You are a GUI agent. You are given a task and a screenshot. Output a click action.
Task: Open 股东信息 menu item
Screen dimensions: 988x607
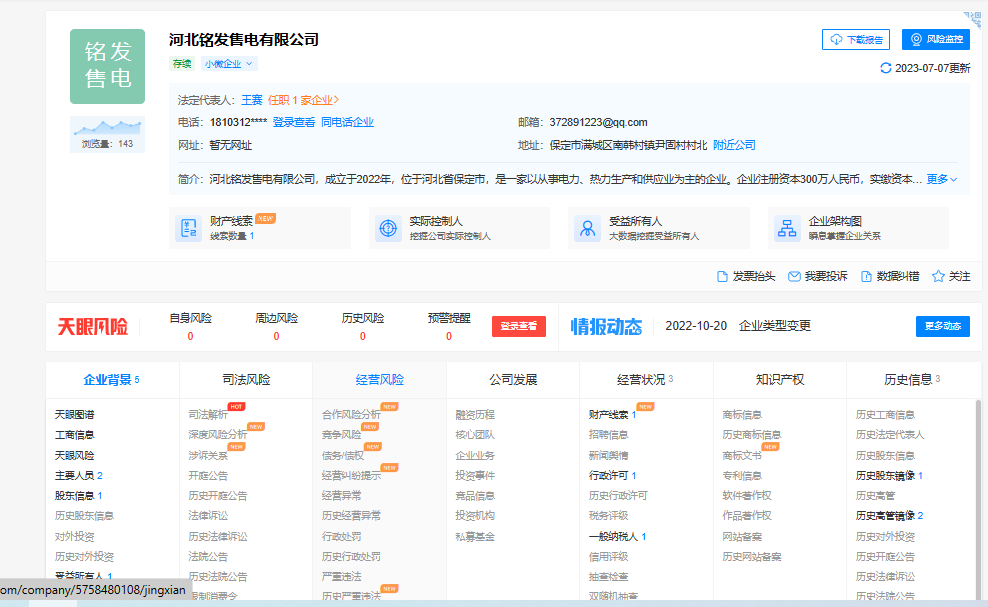[79, 495]
